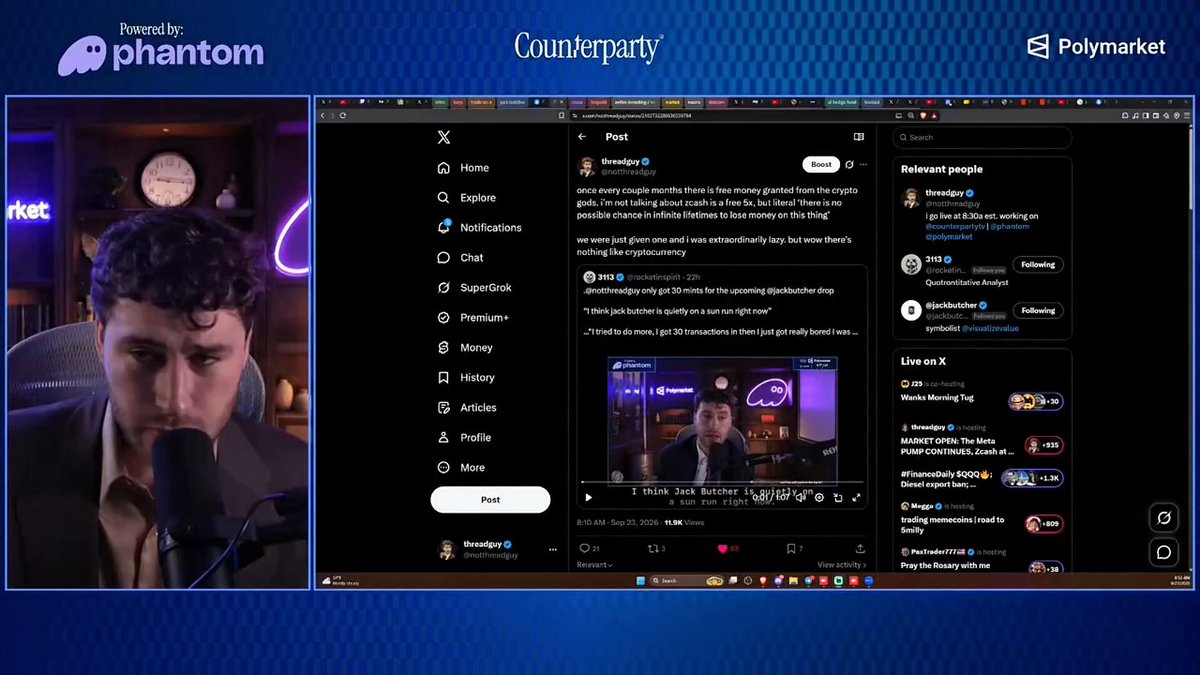Open account options next to notthreadguy

pyautogui.click(x=552, y=550)
